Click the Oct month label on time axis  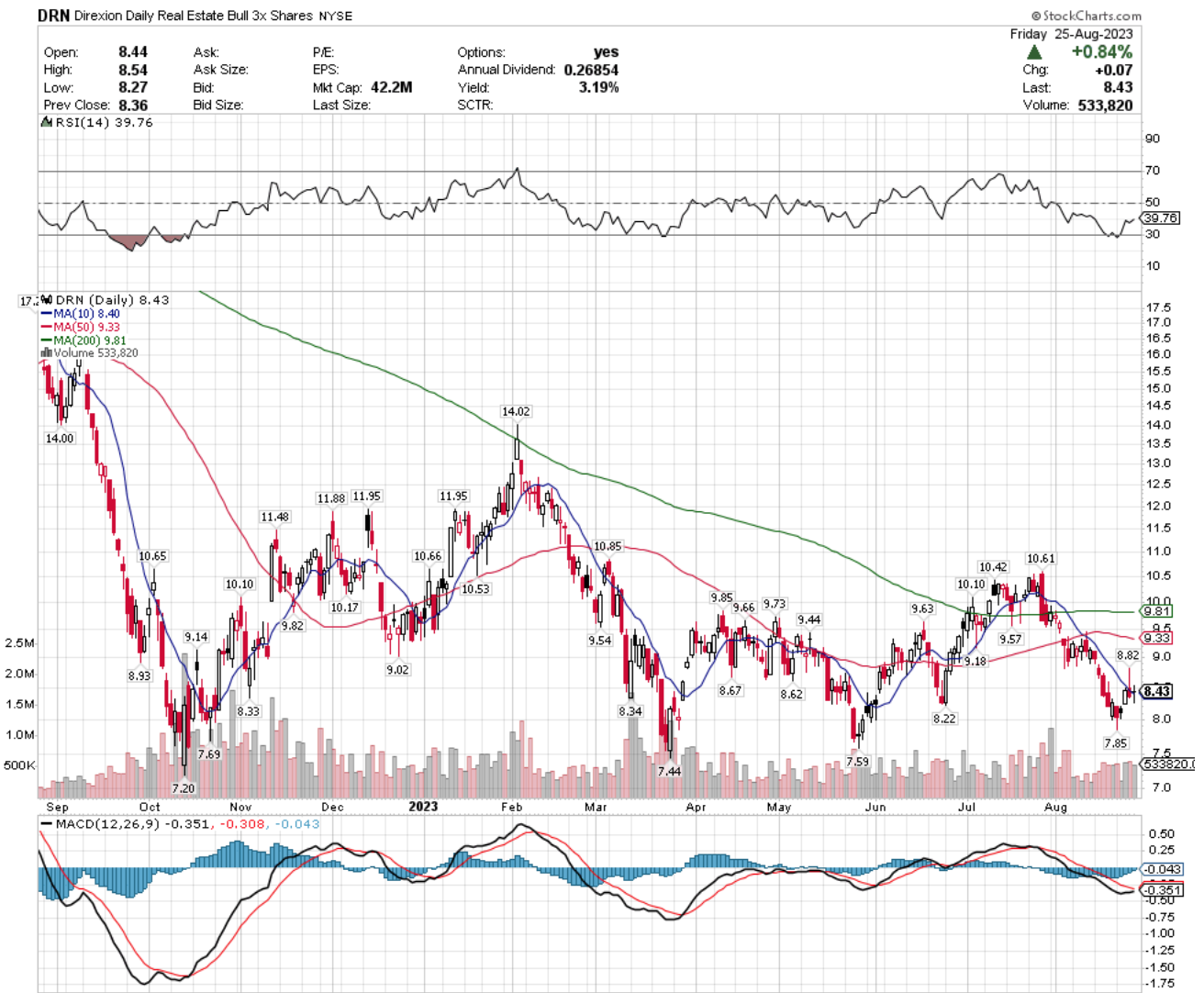click(x=149, y=808)
